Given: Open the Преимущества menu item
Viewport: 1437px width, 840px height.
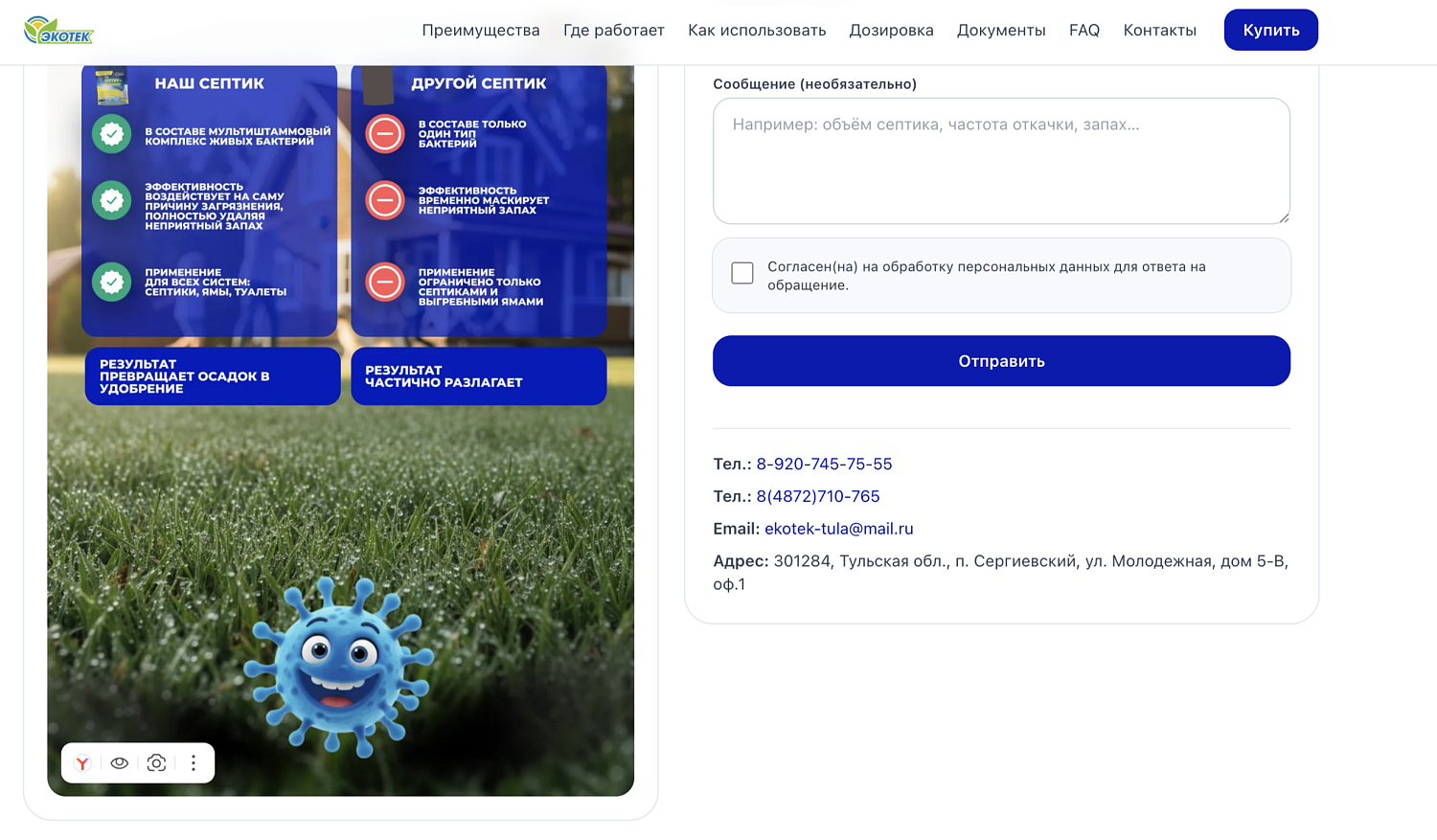Looking at the screenshot, I should click(x=481, y=30).
